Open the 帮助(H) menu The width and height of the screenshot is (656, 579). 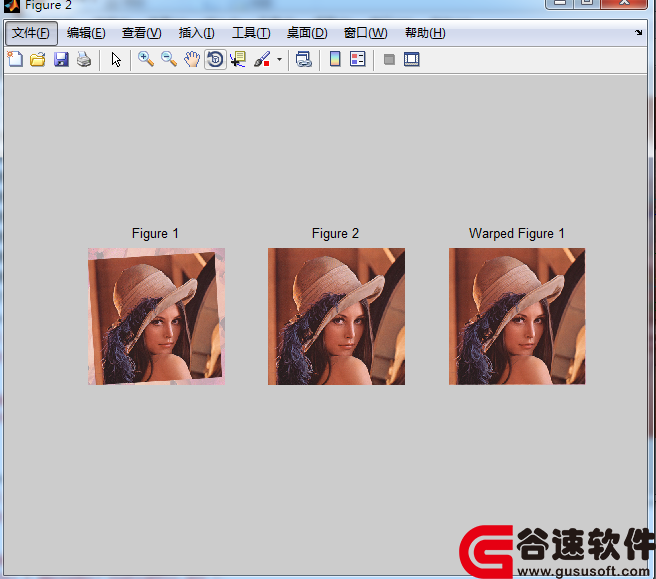(x=425, y=33)
